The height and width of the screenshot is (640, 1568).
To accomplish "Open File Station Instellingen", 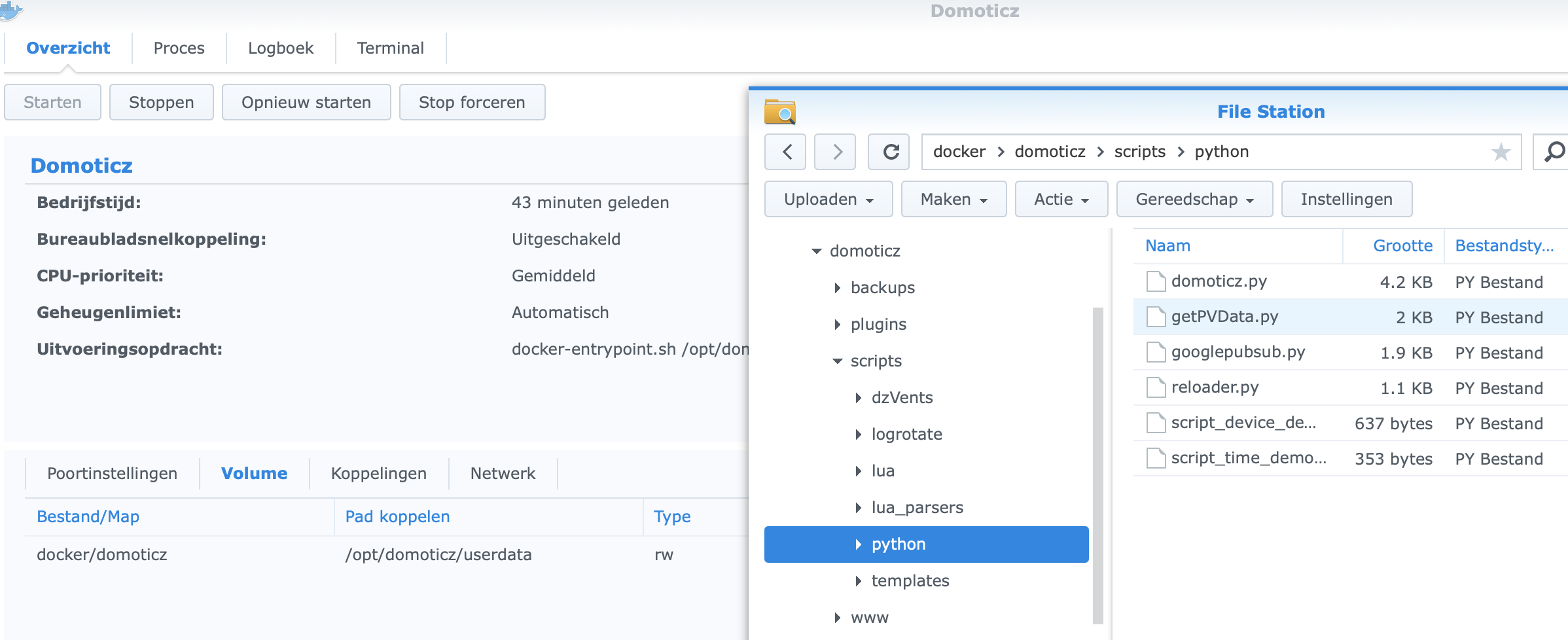I will [1347, 199].
